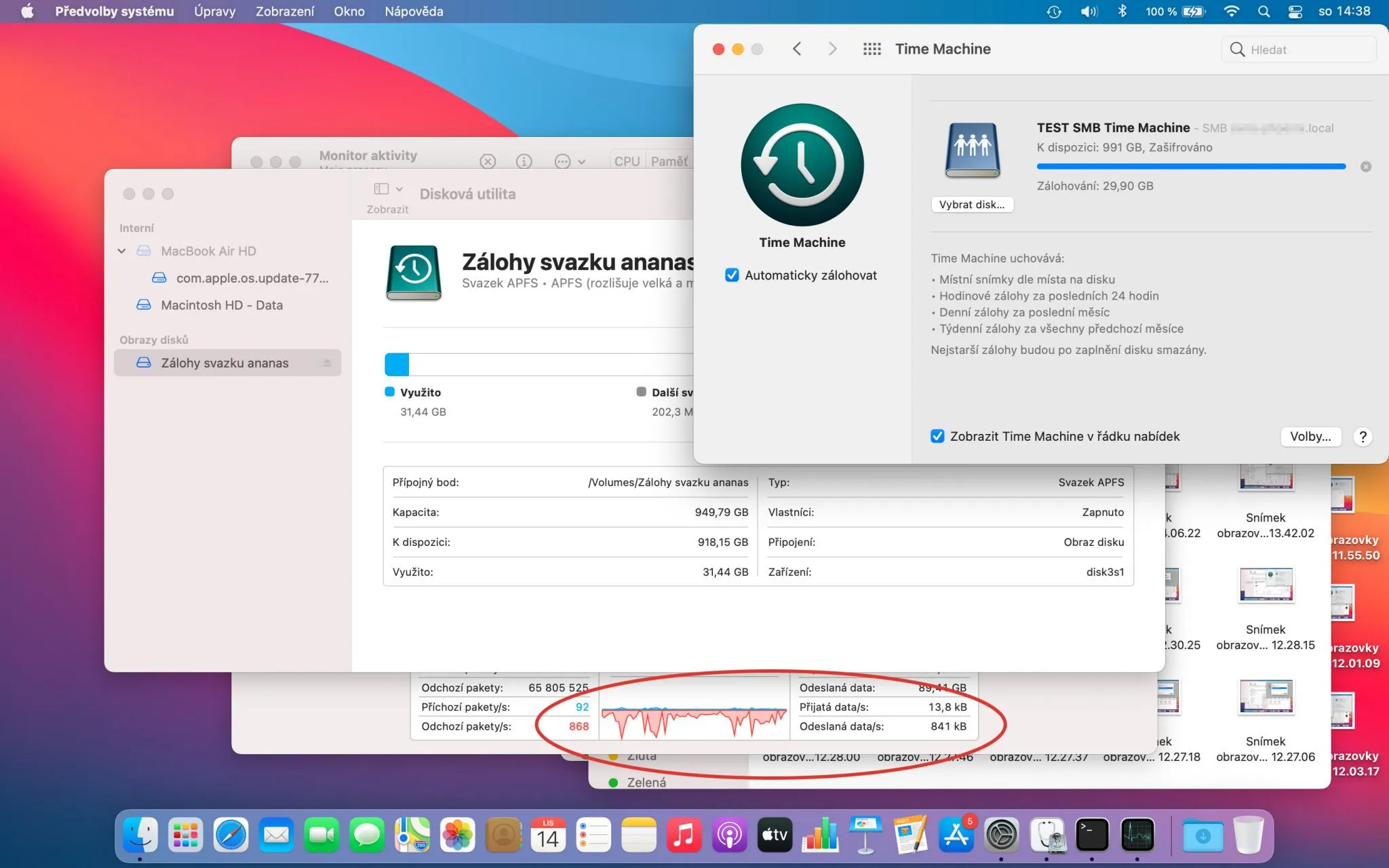Eject the Zálohy svazku ananas volume

point(327,363)
